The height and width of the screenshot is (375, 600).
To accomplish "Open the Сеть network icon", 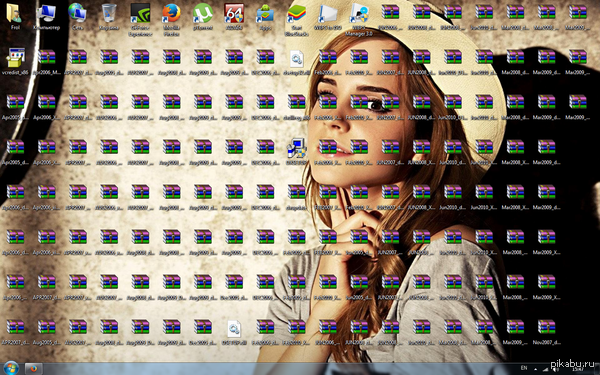I will coord(78,16).
